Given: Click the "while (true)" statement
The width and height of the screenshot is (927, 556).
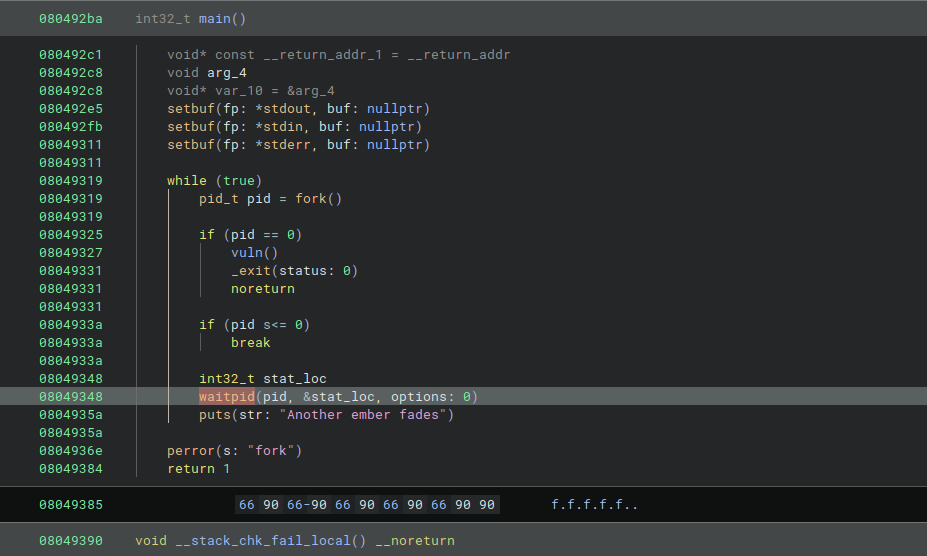Looking at the screenshot, I should [x=215, y=181].
